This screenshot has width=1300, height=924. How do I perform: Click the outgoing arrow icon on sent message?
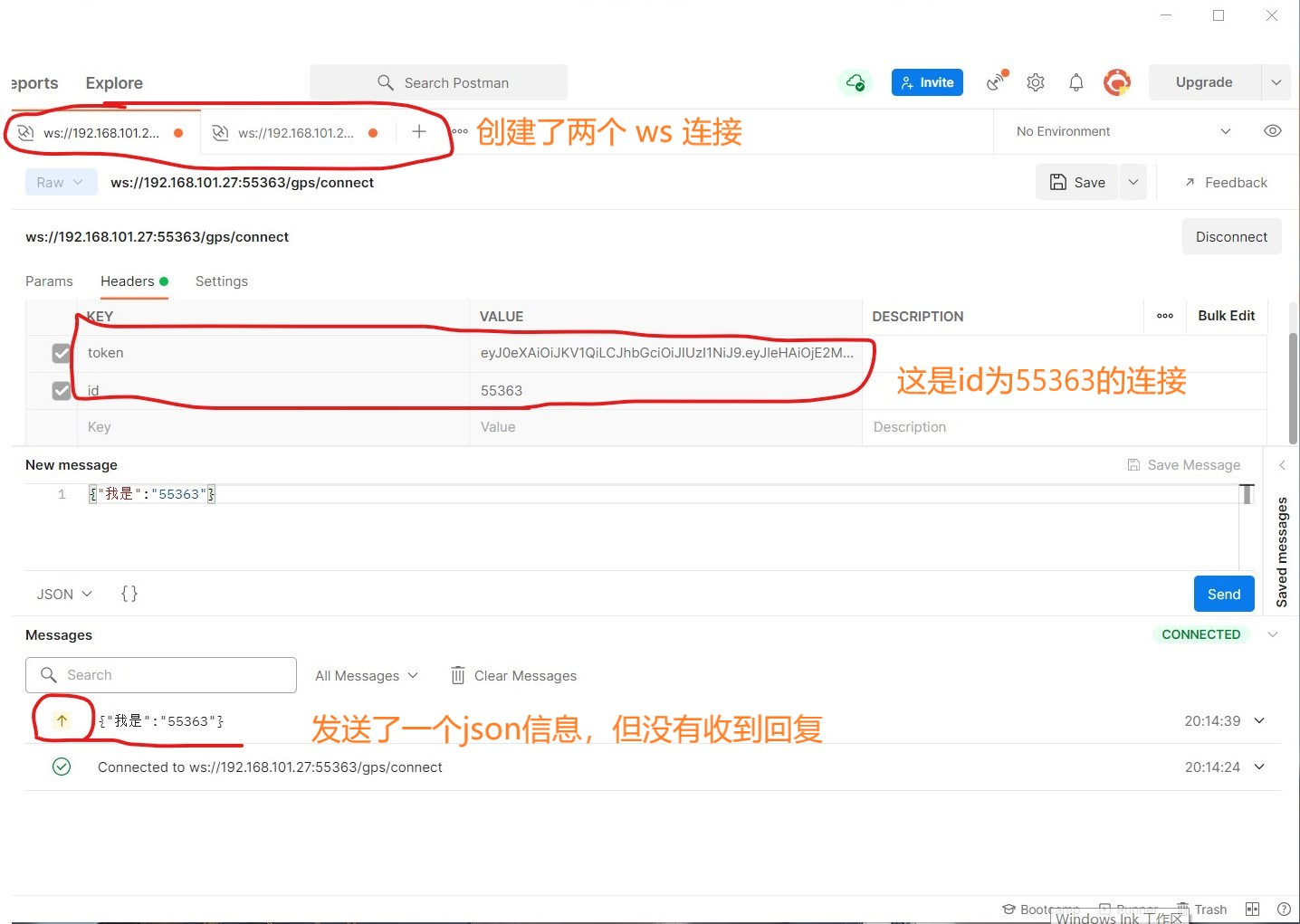pyautogui.click(x=62, y=721)
